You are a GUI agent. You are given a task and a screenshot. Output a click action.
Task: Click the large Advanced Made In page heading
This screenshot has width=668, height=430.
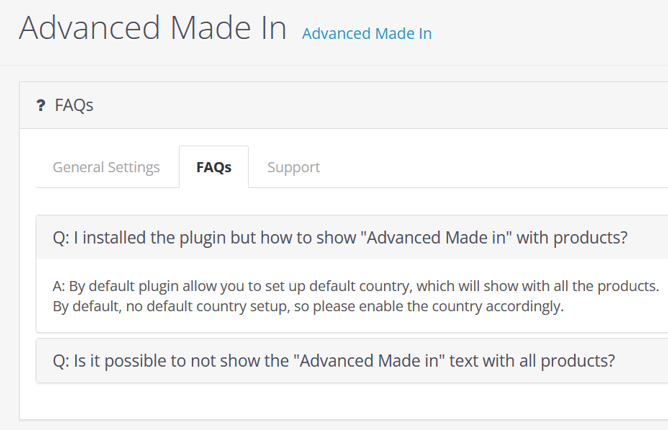tap(153, 28)
